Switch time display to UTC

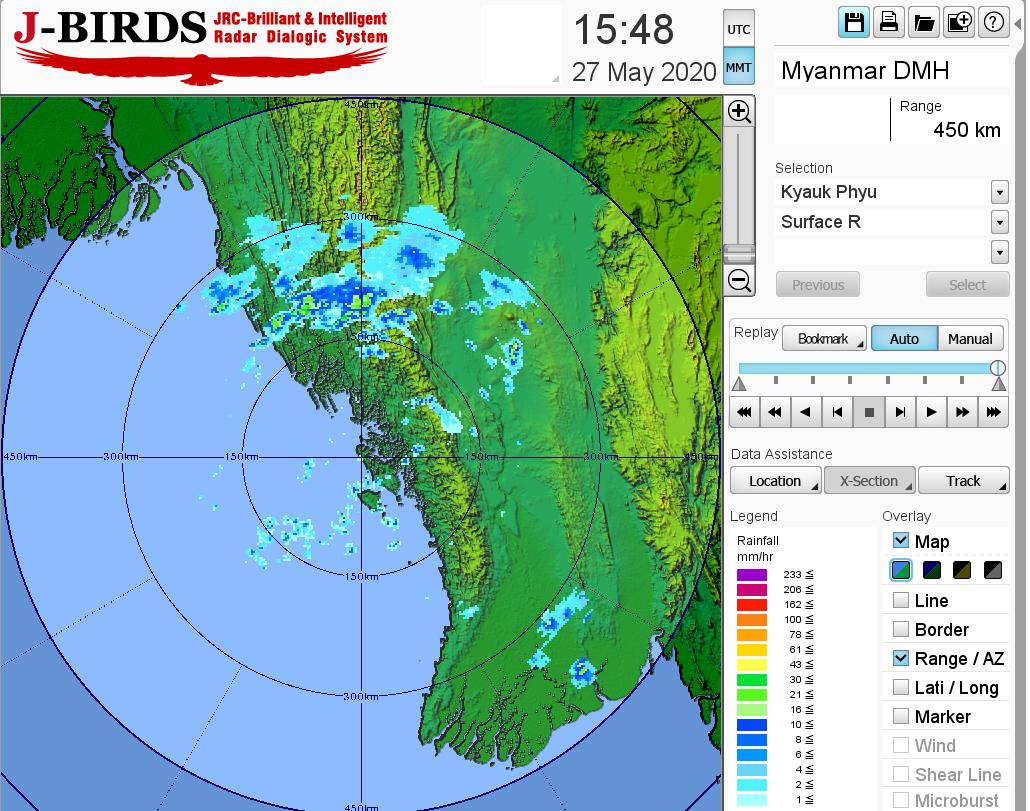click(739, 30)
